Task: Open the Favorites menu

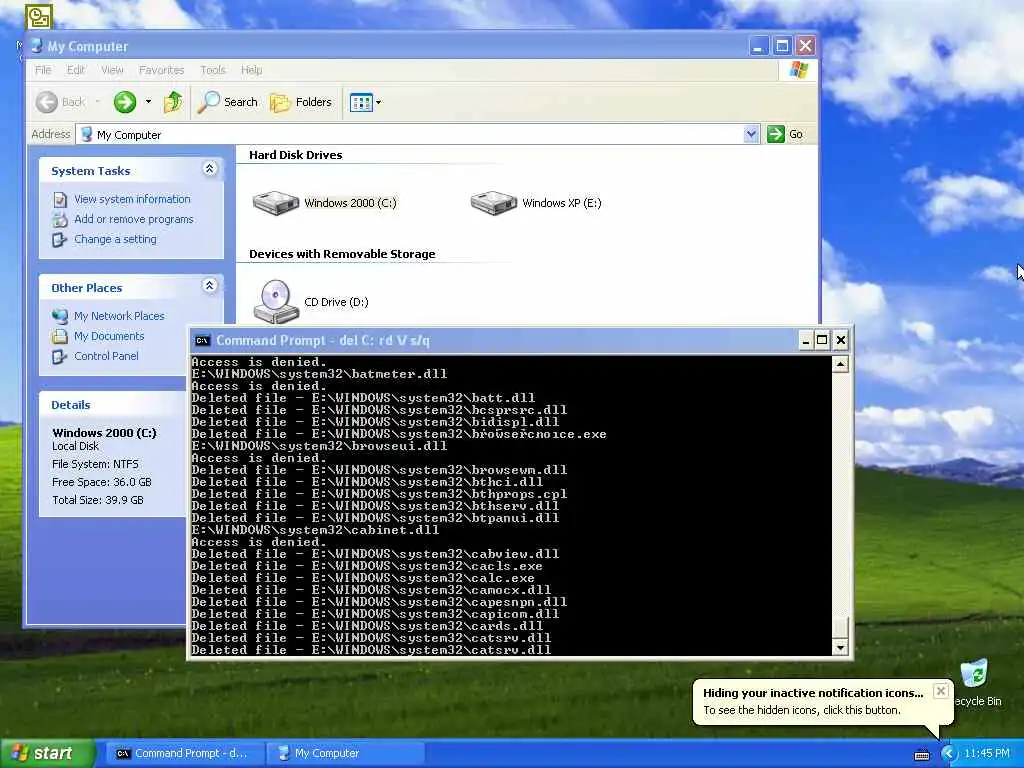Action: click(161, 70)
